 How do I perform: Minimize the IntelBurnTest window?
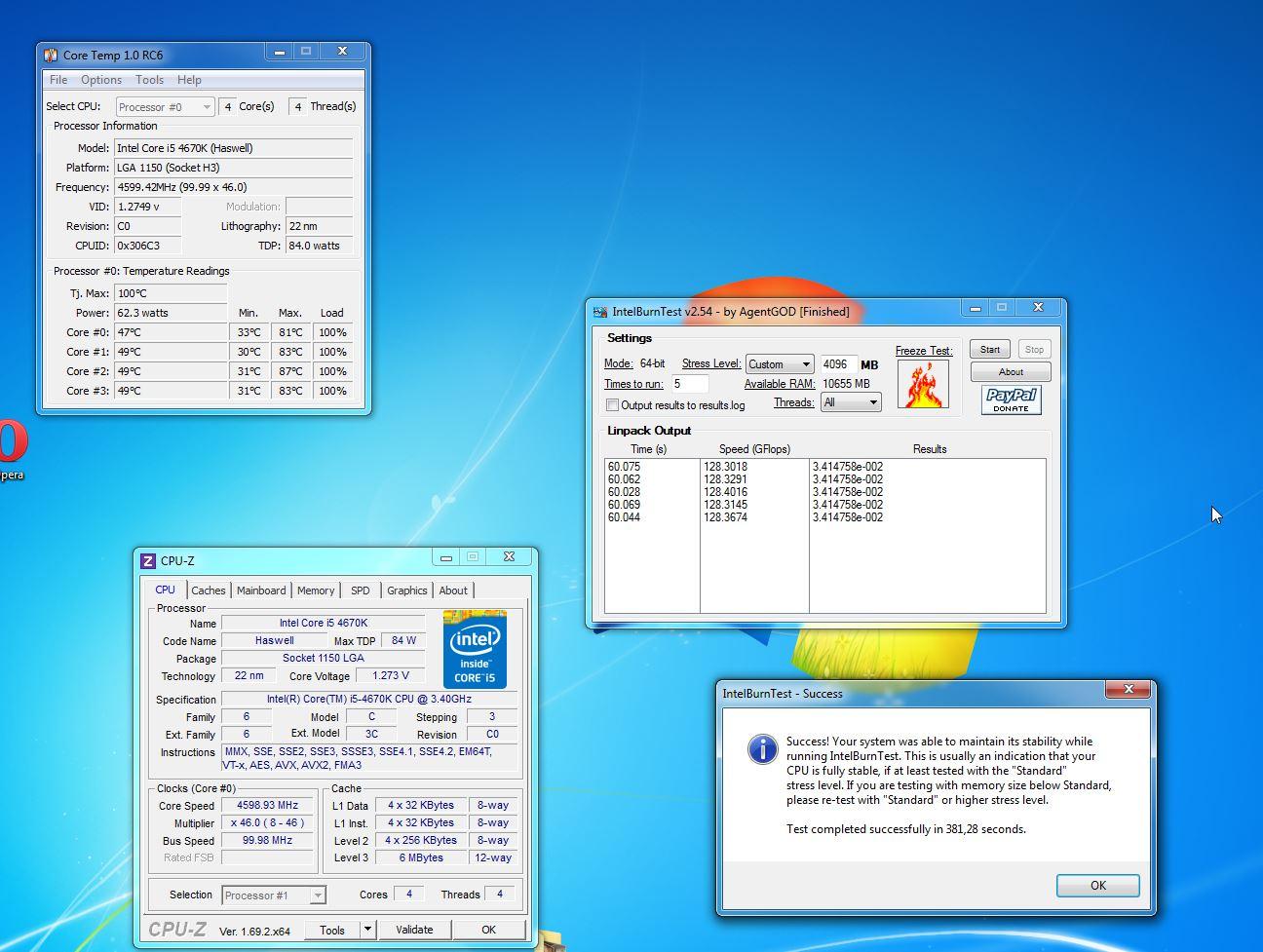pyautogui.click(x=975, y=308)
